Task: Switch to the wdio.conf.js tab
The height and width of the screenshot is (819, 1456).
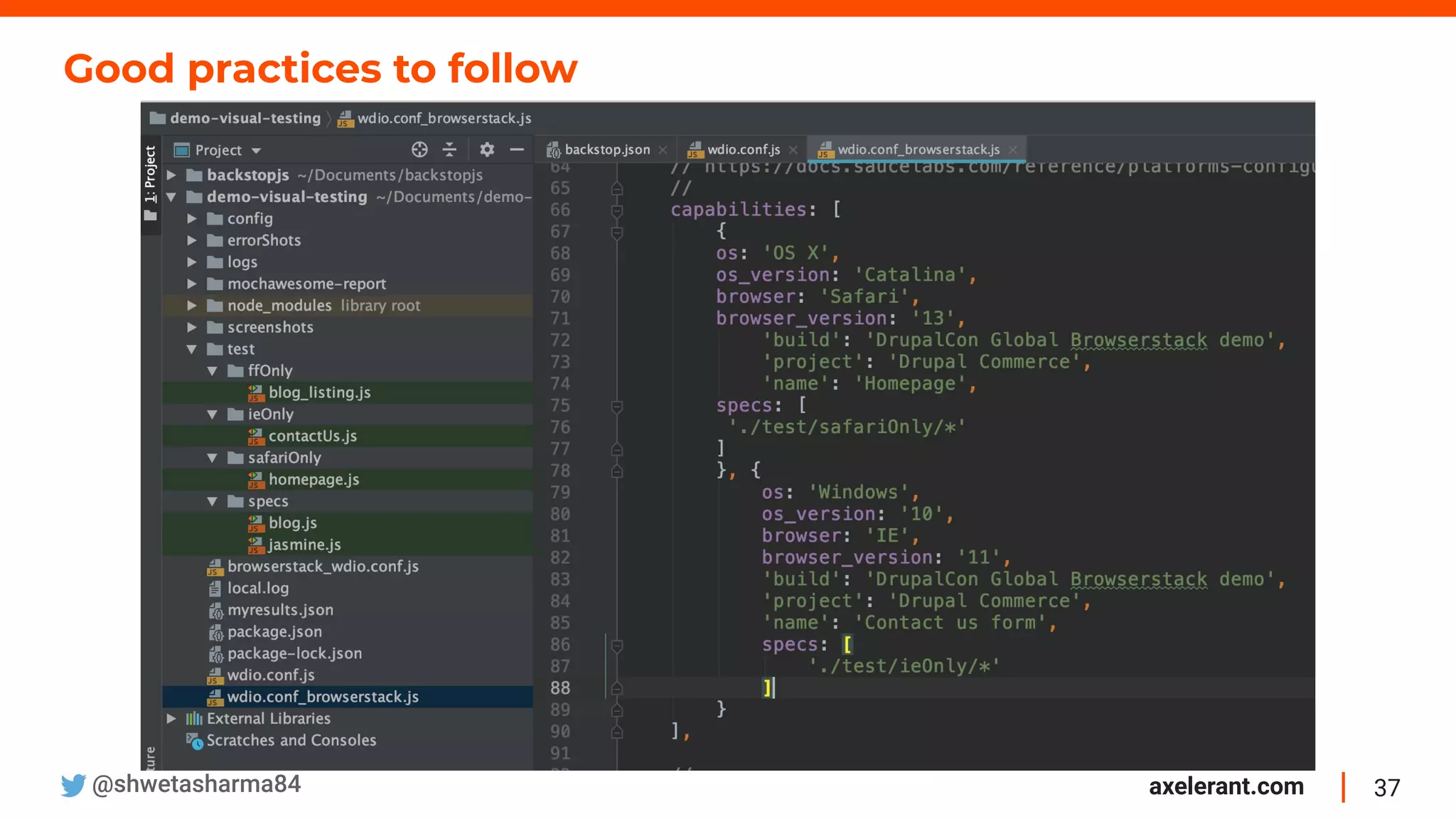Action: [x=743, y=150]
